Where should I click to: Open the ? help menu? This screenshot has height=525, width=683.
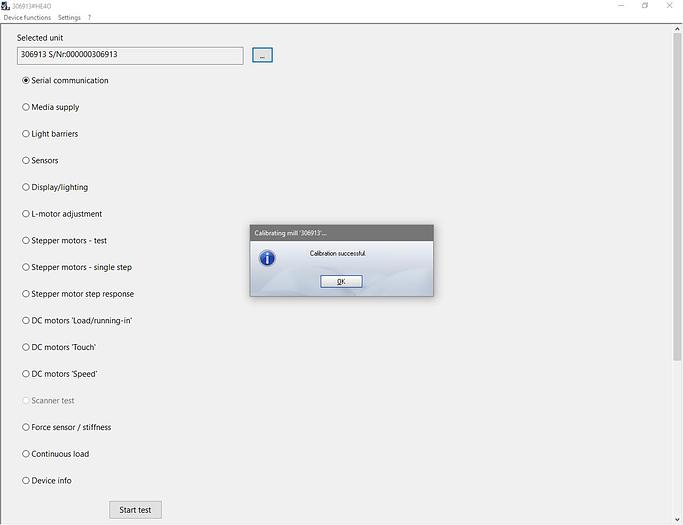[x=89, y=18]
